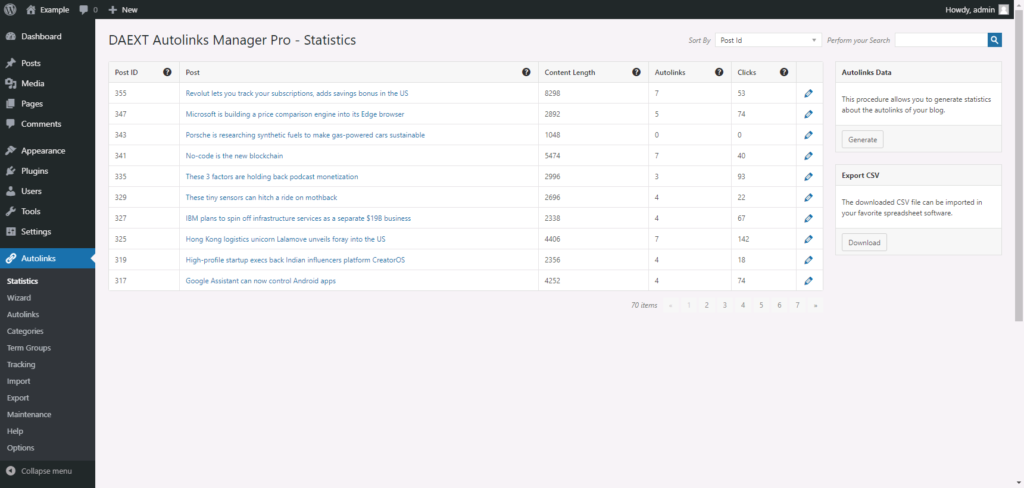Click Howdy, admin account text

pyautogui.click(x=970, y=10)
